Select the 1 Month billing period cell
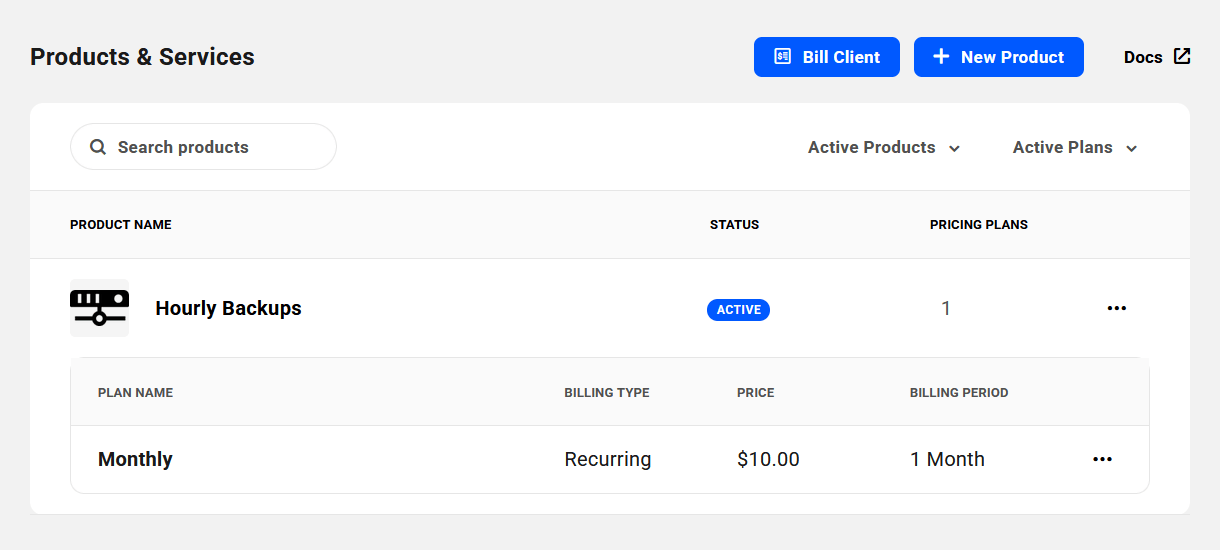Image resolution: width=1220 pixels, height=550 pixels. 947,459
